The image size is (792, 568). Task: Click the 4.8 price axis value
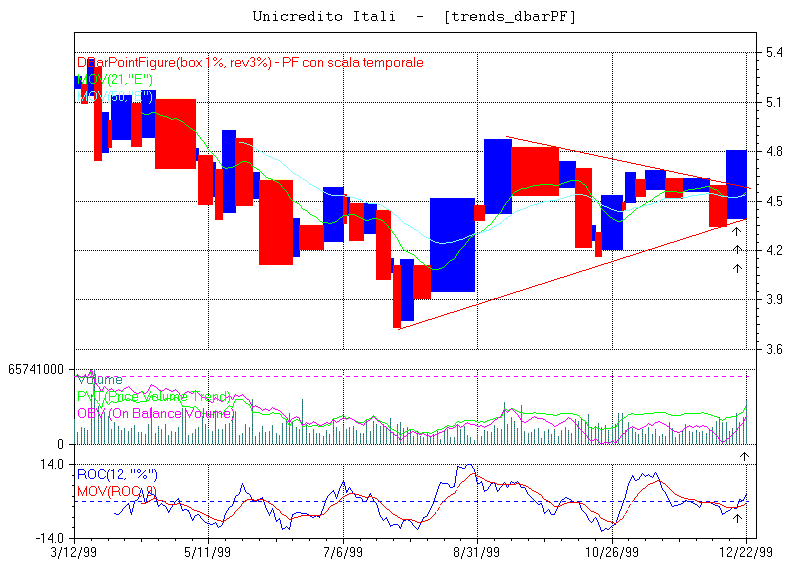click(774, 151)
